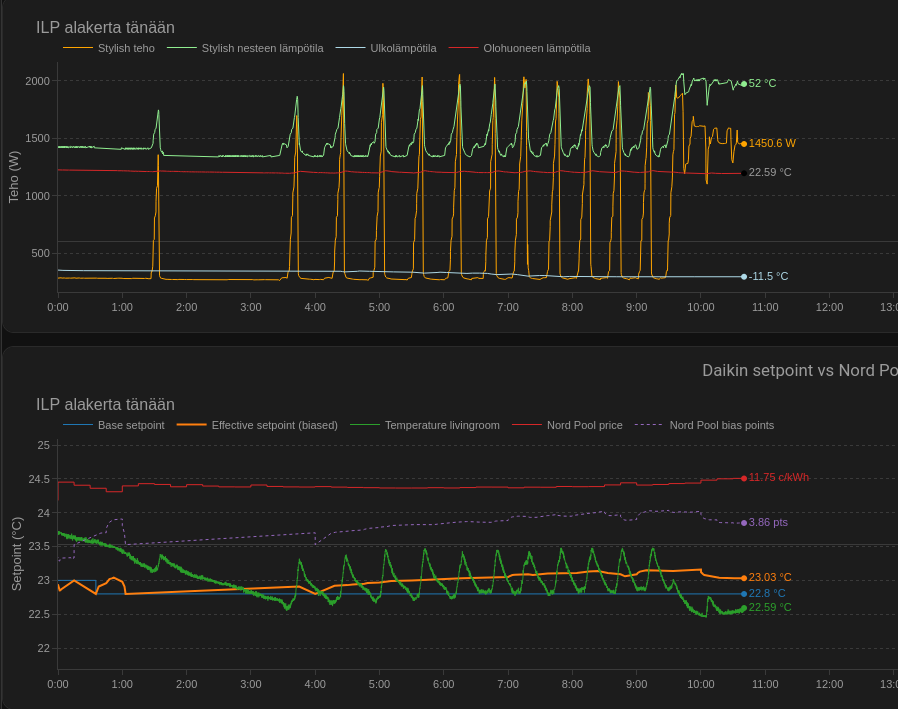
Task: Click the 1450.6 W end-of-line marker
Action: (x=744, y=143)
